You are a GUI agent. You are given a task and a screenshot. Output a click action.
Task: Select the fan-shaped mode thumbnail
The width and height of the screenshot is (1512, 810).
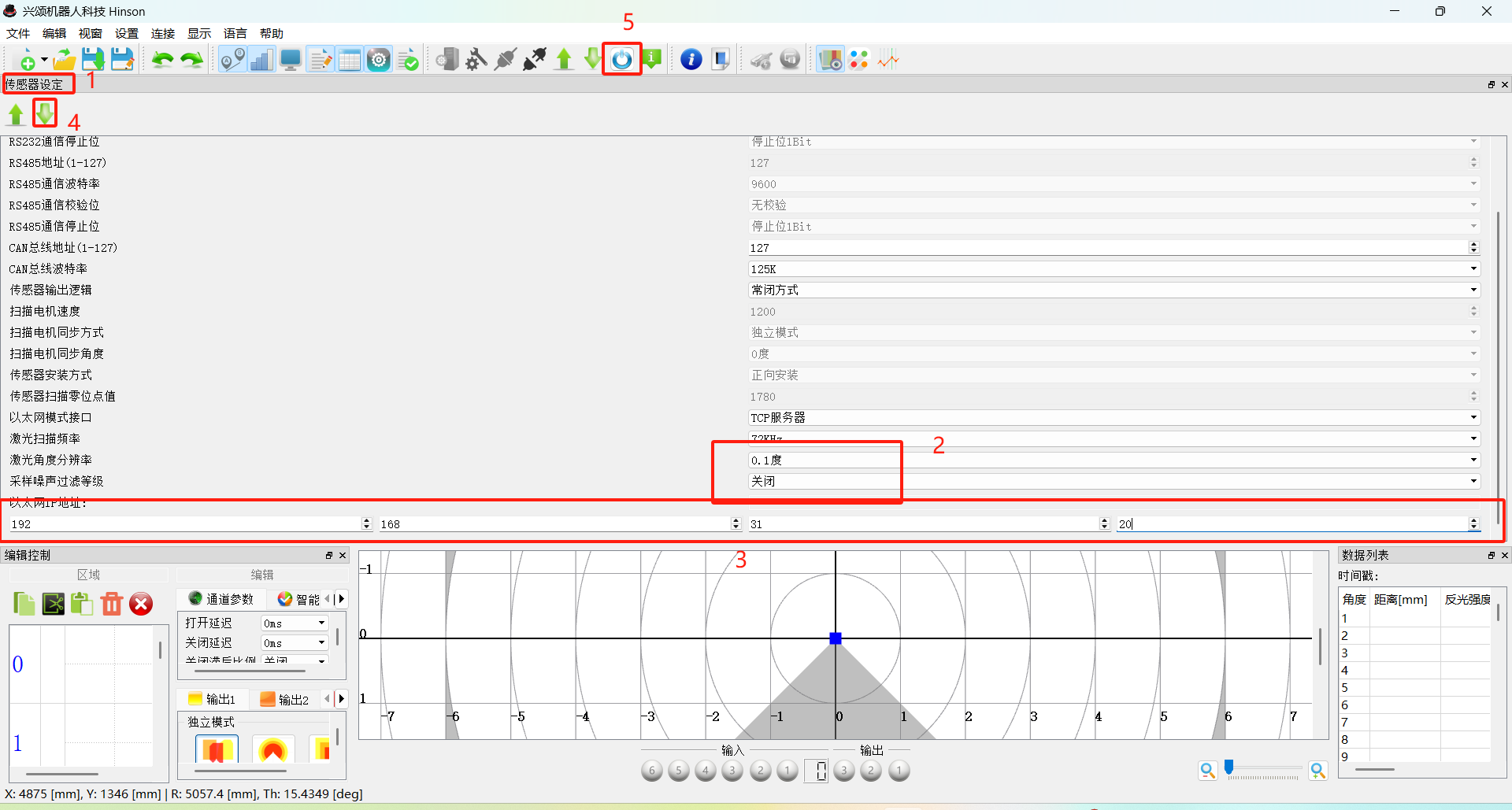(272, 749)
